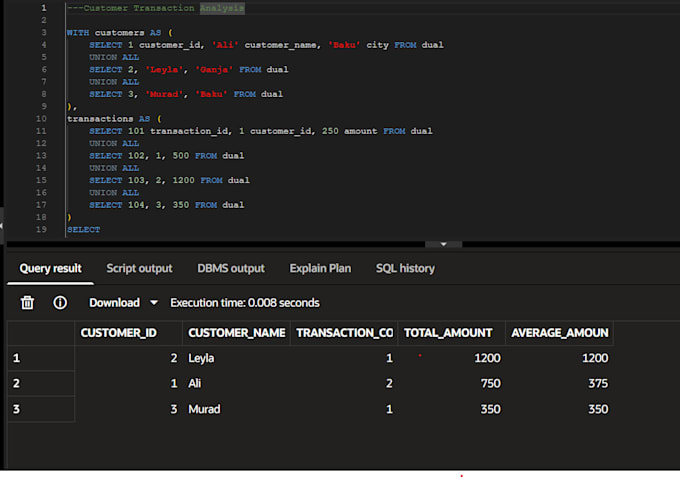Select result row number 1
The width and height of the screenshot is (680, 477).
click(x=41, y=358)
